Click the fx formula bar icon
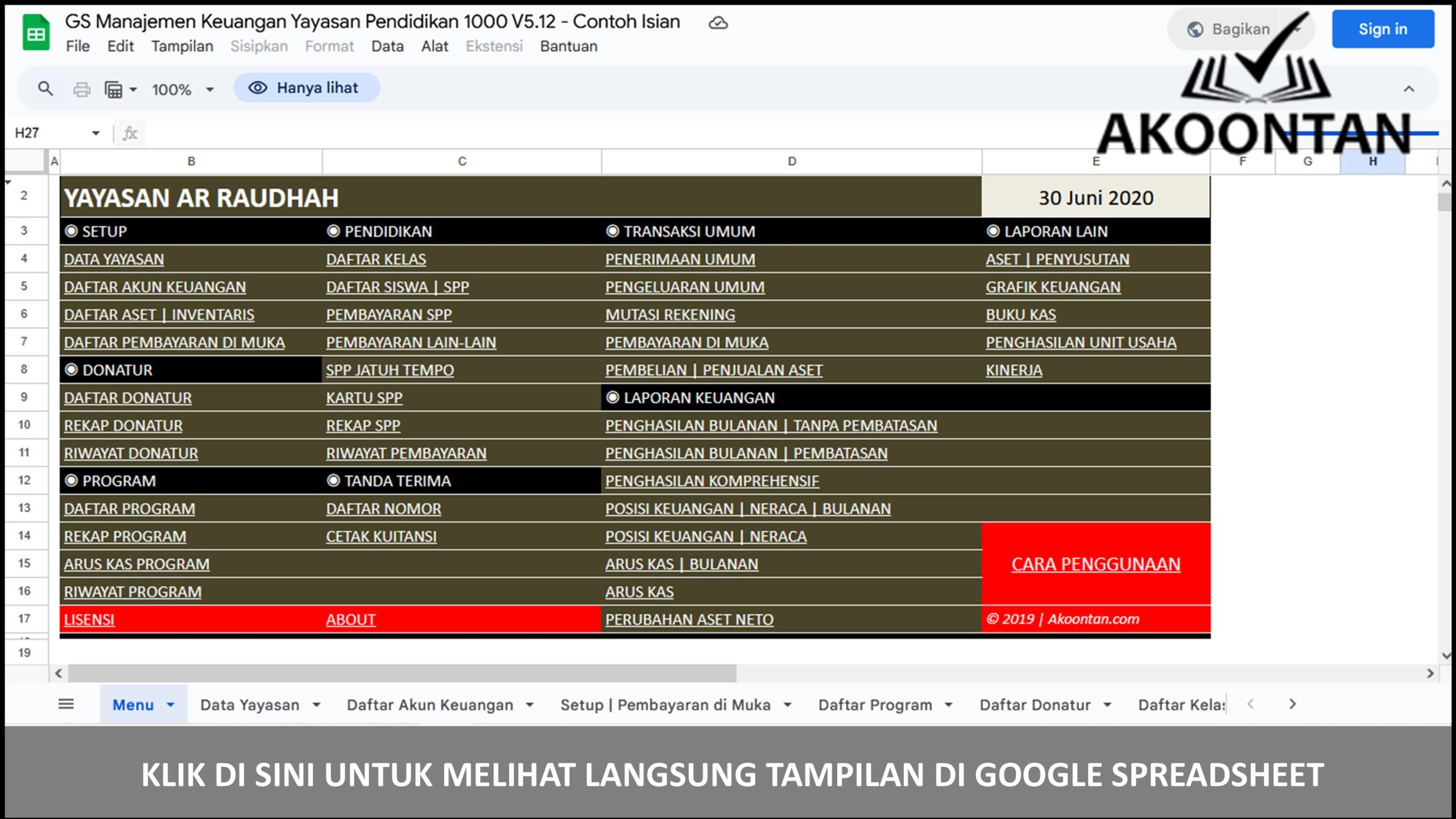The width and height of the screenshot is (1456, 819). pos(131,133)
